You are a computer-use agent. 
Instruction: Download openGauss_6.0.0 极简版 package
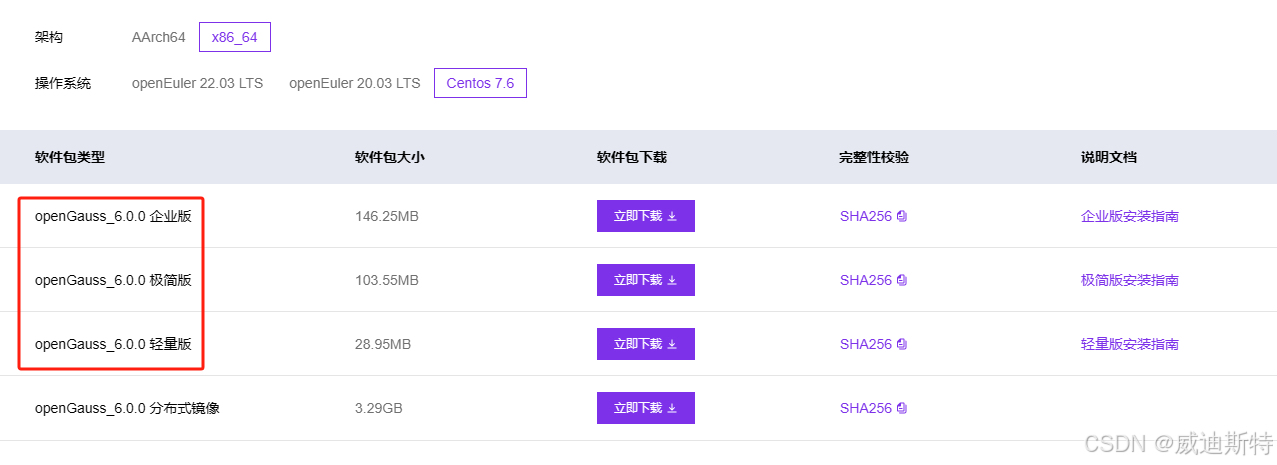645,280
